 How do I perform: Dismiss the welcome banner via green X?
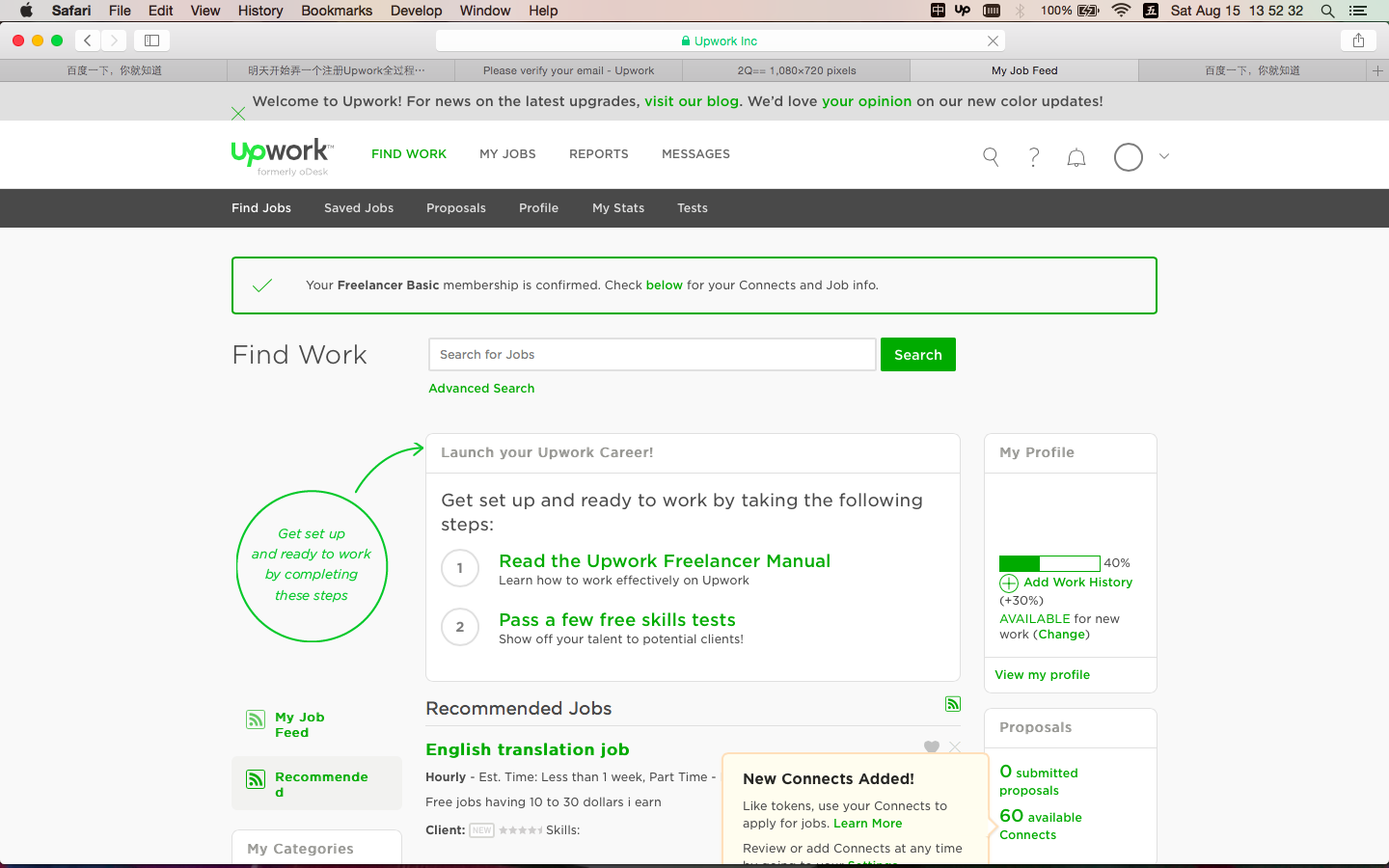[x=238, y=113]
